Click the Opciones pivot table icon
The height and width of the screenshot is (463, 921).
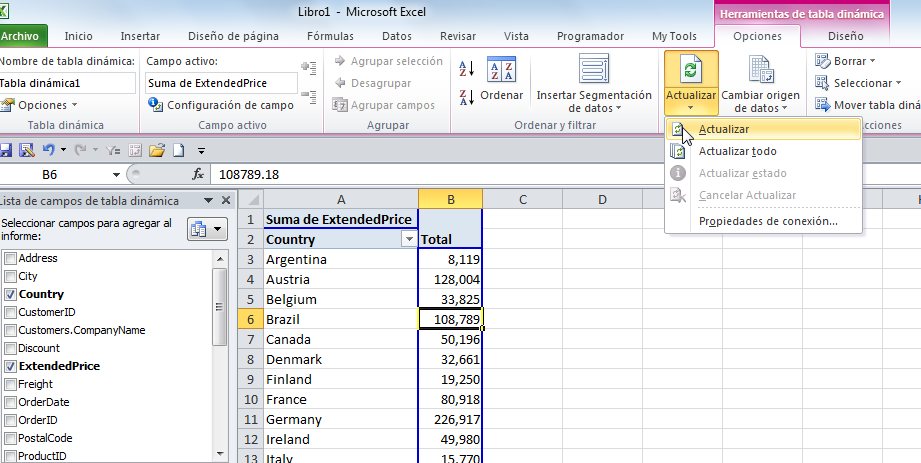7,105
